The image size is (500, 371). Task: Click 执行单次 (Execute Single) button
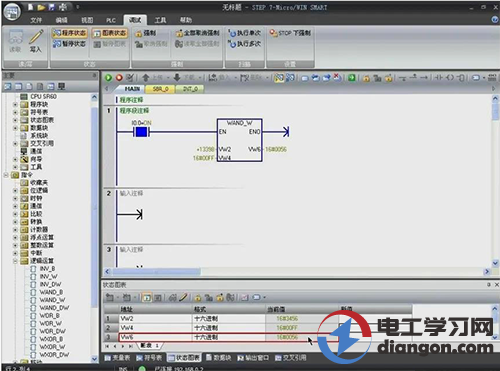coord(245,33)
